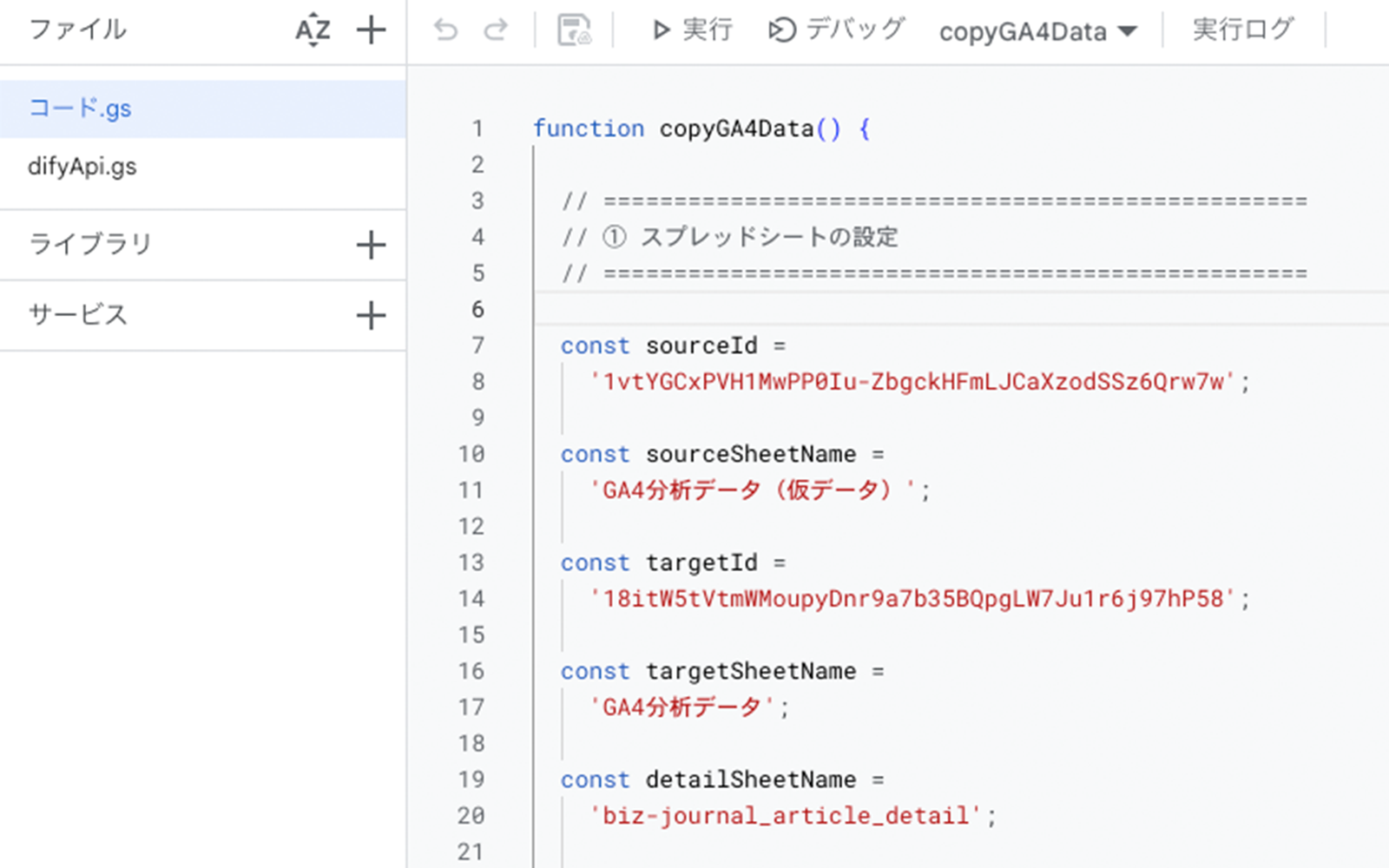
Task: Open the 実行ログ execution log
Action: point(1243,30)
